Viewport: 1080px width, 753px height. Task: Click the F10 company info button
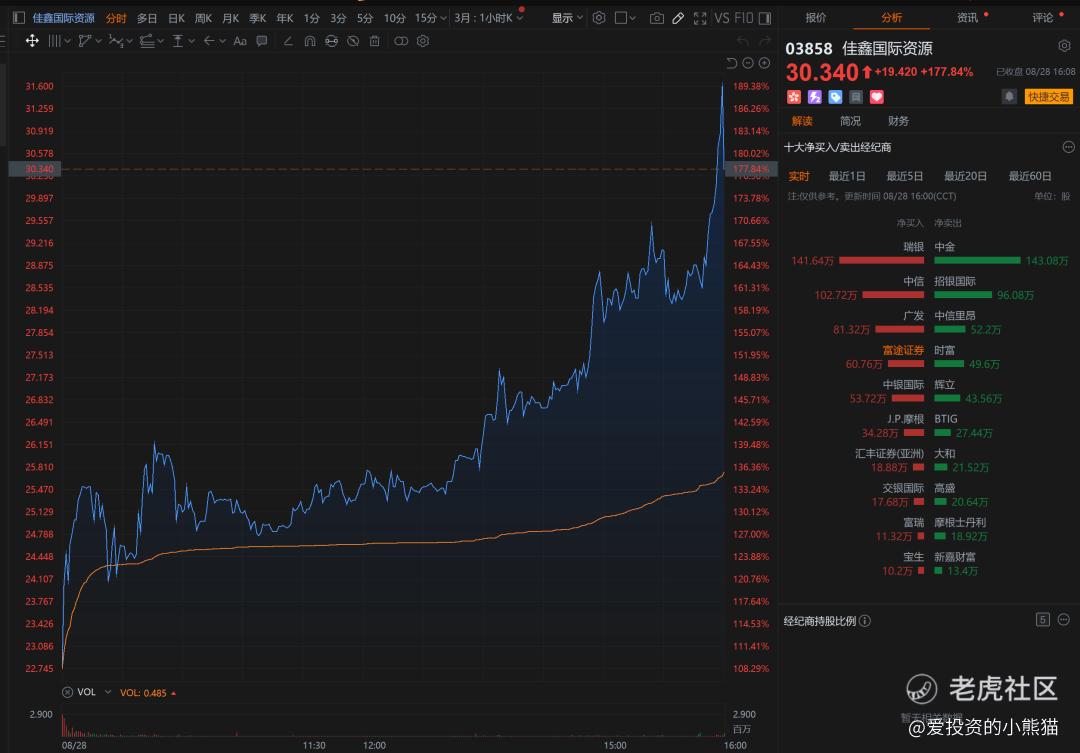coord(744,18)
